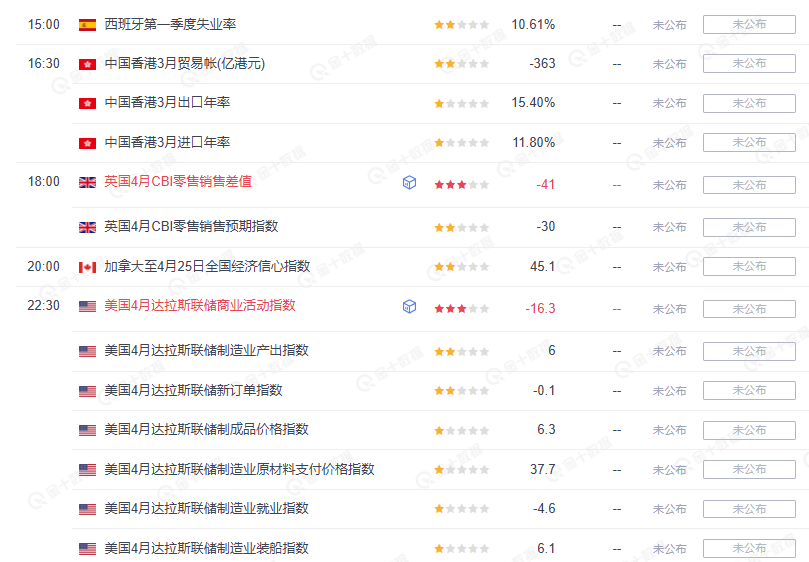This screenshot has height=562, width=809.
Task: Click star rating for 美国4月达拉斯联储新订单指数
Action: coord(461,391)
